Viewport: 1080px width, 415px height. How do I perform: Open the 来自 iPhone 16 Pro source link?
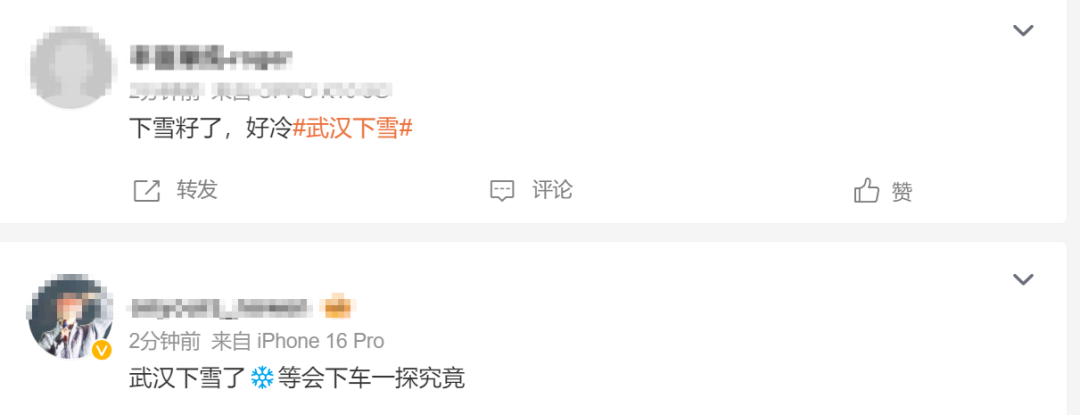[x=298, y=341]
